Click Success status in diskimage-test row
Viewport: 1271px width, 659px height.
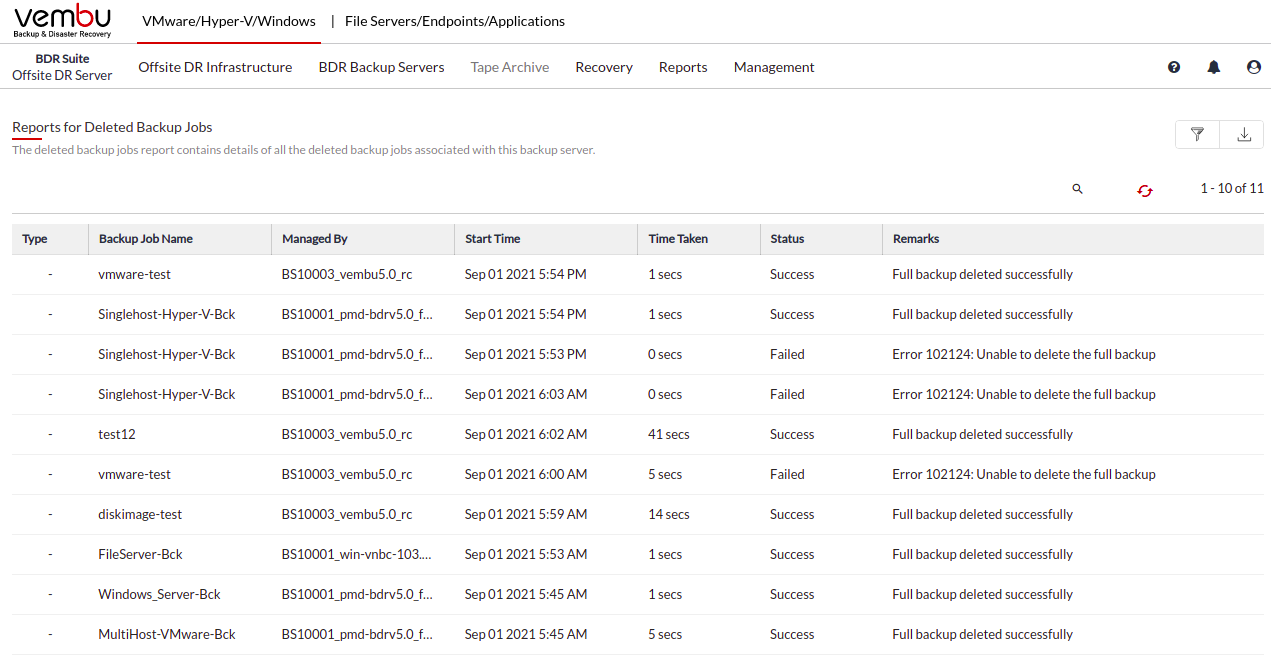tap(792, 514)
